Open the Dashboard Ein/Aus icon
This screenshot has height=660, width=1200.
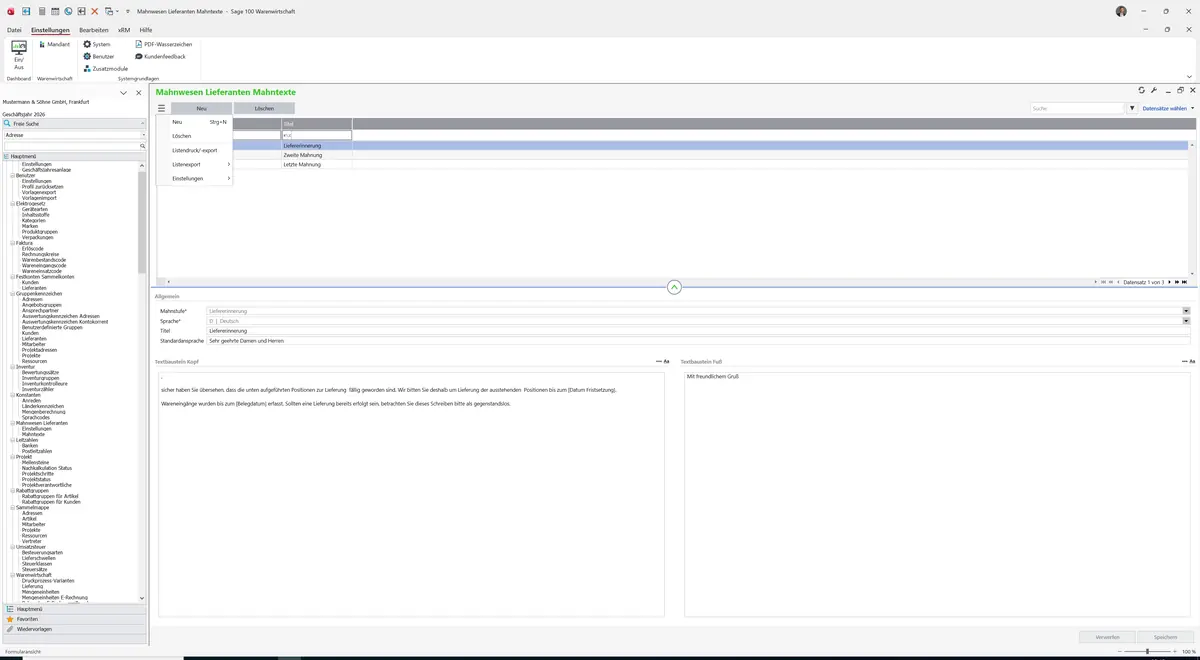[19, 54]
